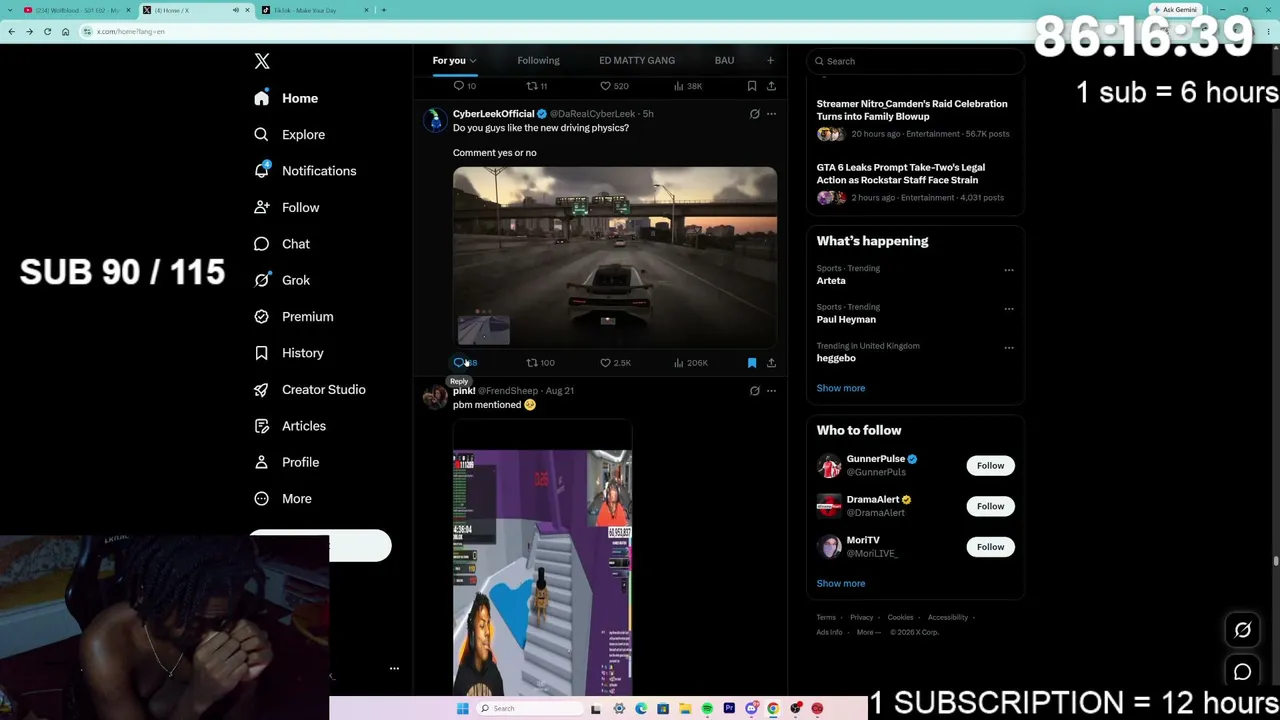Viewport: 1280px width, 720px height.
Task: Expand the More menu in the sidebar
Action: coord(283,499)
